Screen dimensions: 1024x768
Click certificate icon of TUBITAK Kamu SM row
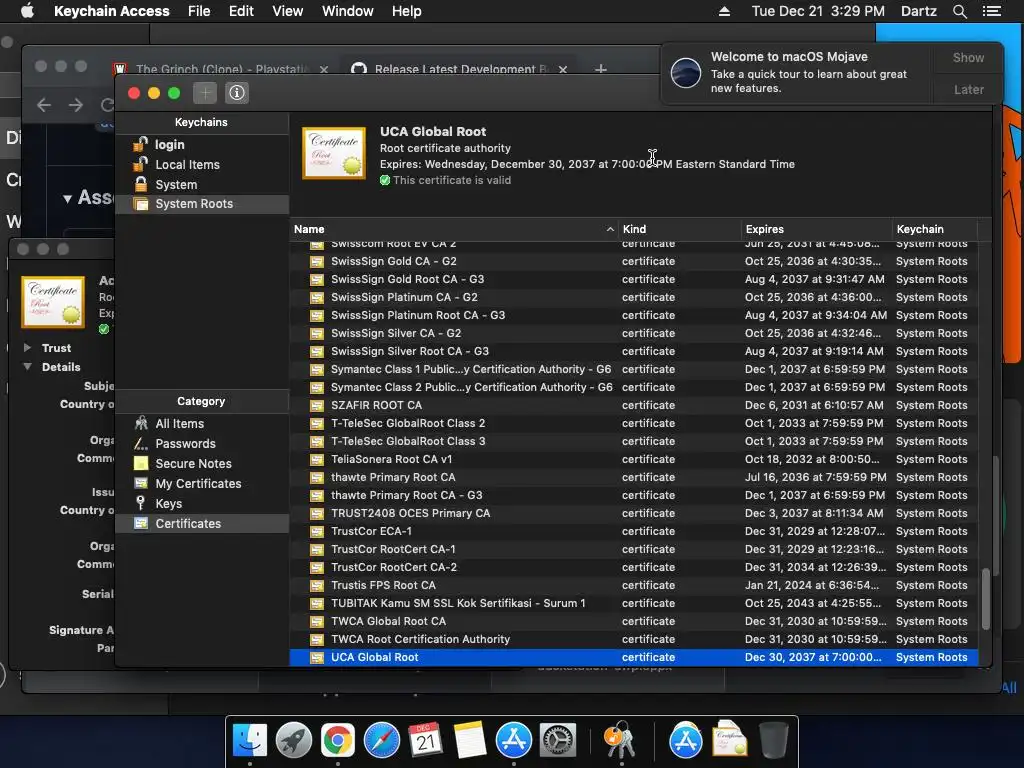pyautogui.click(x=317, y=603)
